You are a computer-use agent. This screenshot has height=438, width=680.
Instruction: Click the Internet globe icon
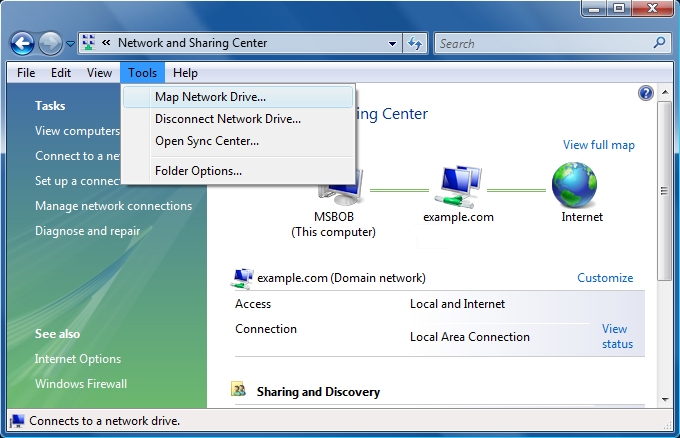pyautogui.click(x=575, y=185)
